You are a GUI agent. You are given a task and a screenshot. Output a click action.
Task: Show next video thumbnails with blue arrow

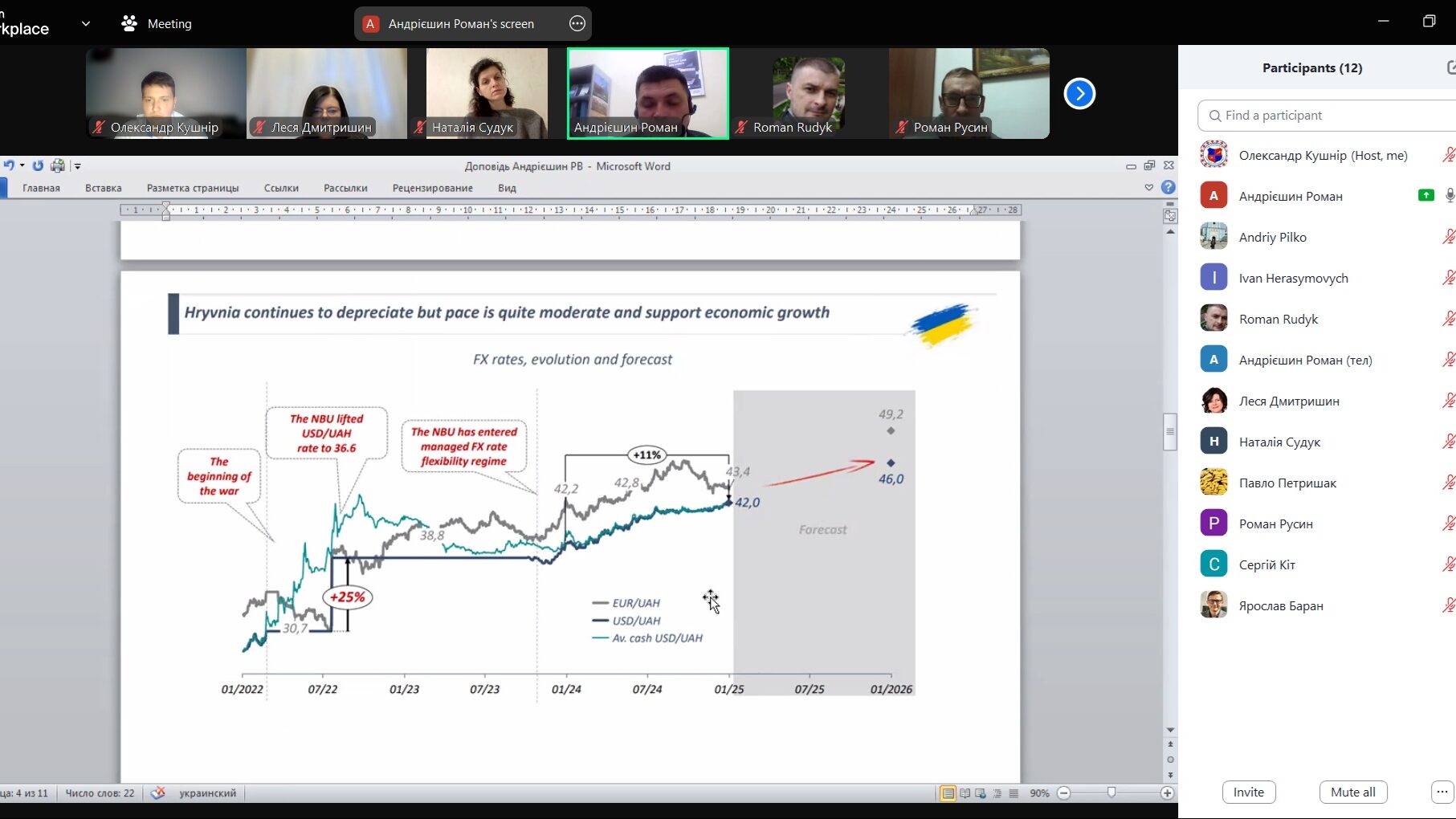[x=1079, y=94]
